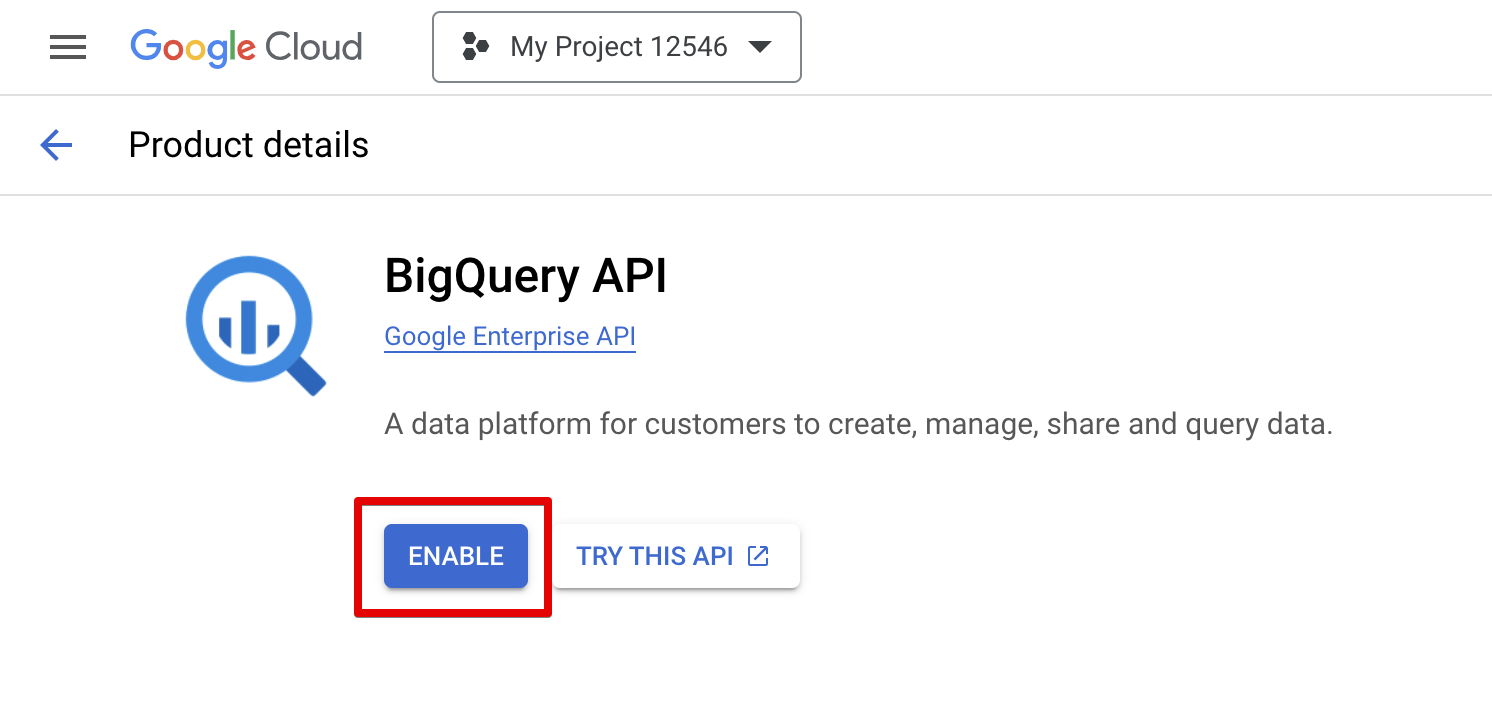Click the Google Cloud logo

[x=245, y=46]
